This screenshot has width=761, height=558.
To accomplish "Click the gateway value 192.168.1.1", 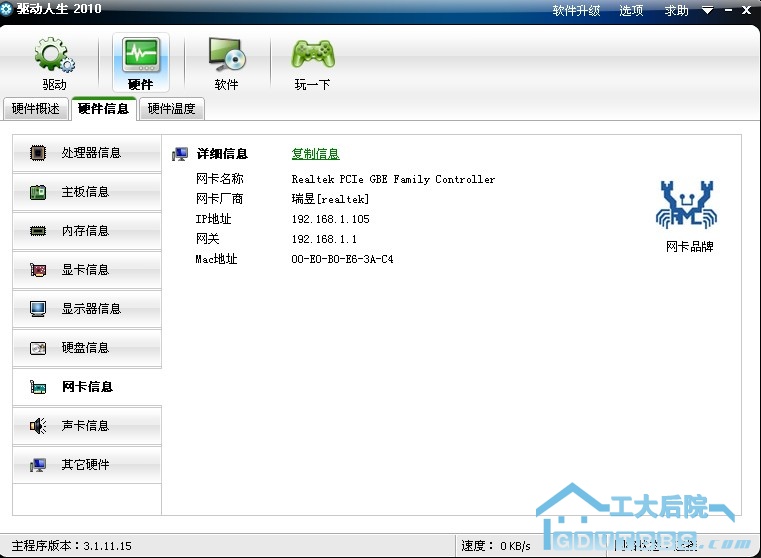I will click(324, 239).
